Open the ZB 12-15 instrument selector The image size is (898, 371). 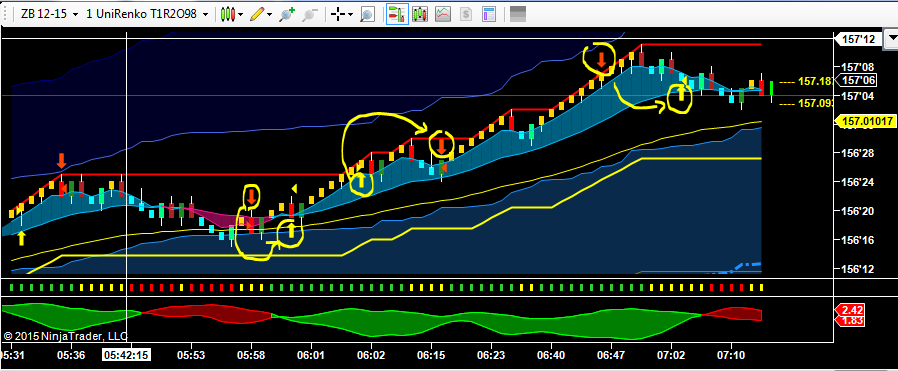coord(49,14)
